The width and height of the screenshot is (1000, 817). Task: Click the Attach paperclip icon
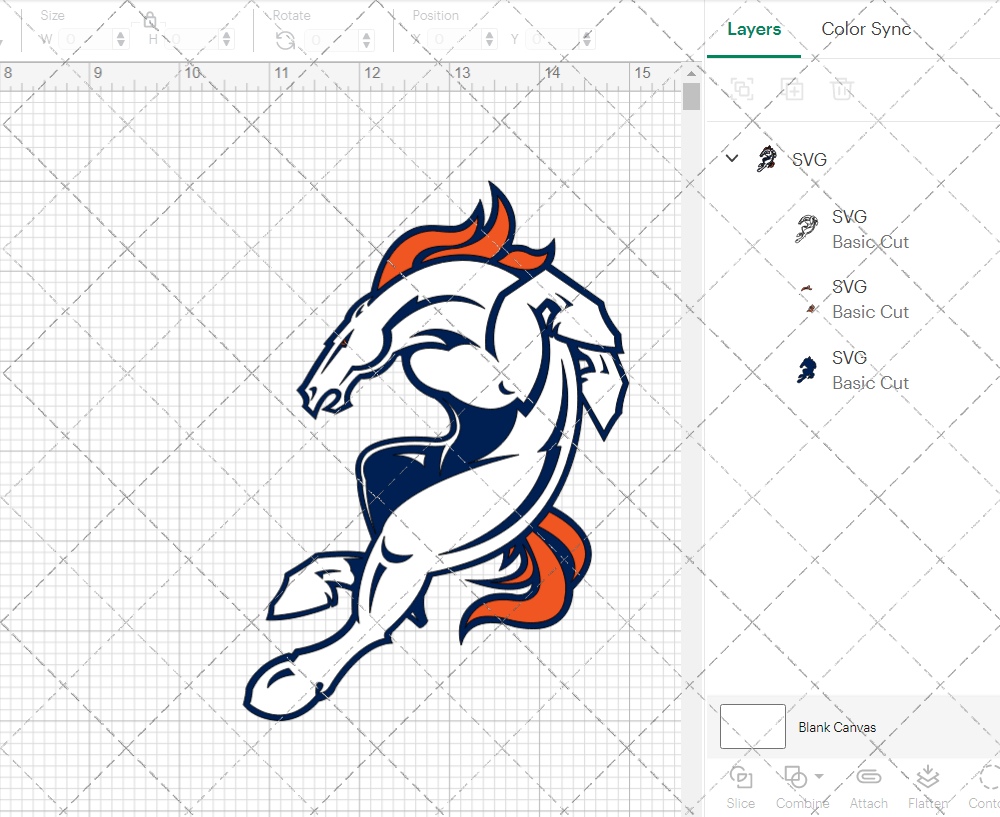point(868,777)
